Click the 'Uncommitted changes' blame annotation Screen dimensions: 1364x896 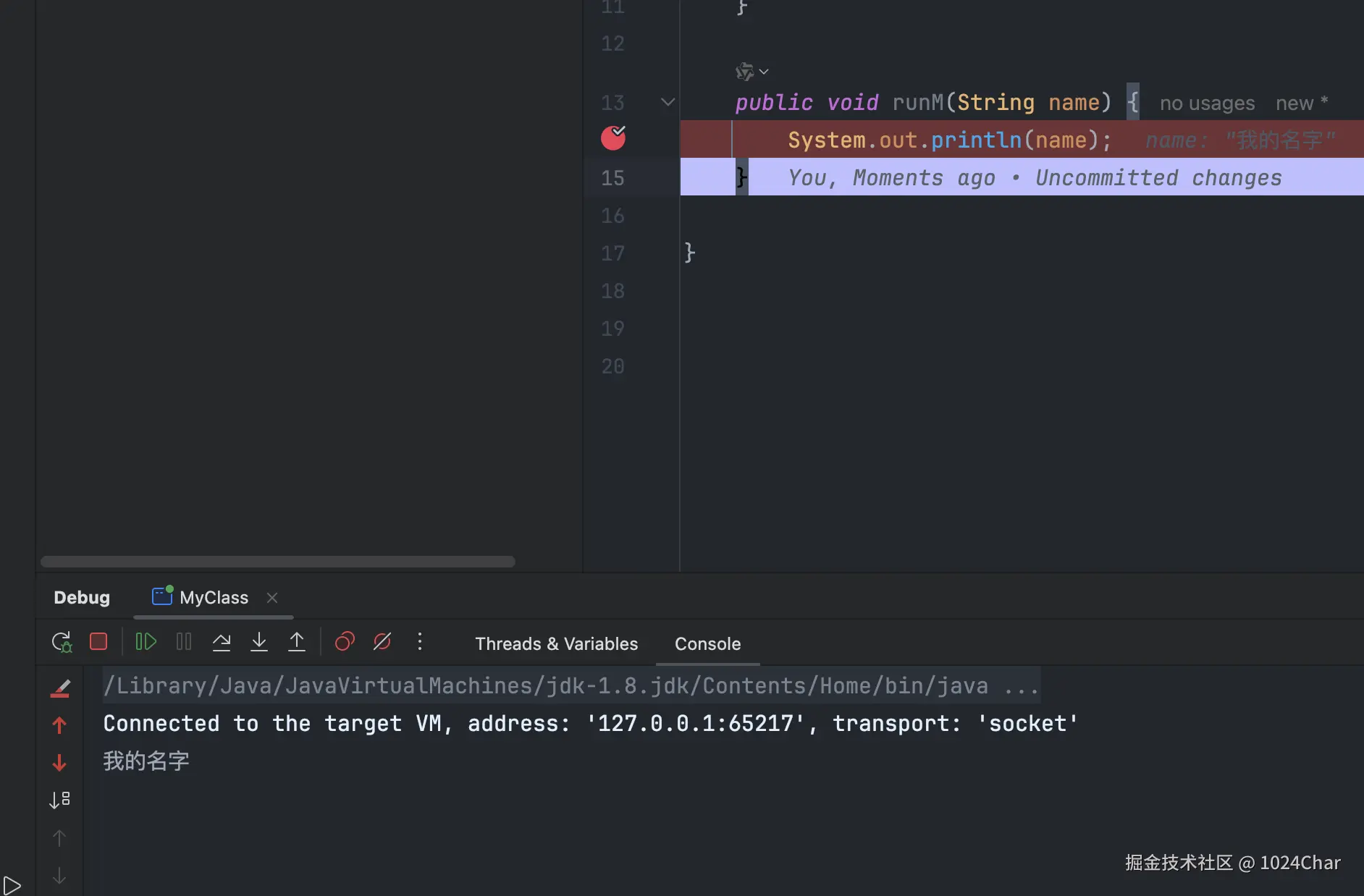point(1158,177)
